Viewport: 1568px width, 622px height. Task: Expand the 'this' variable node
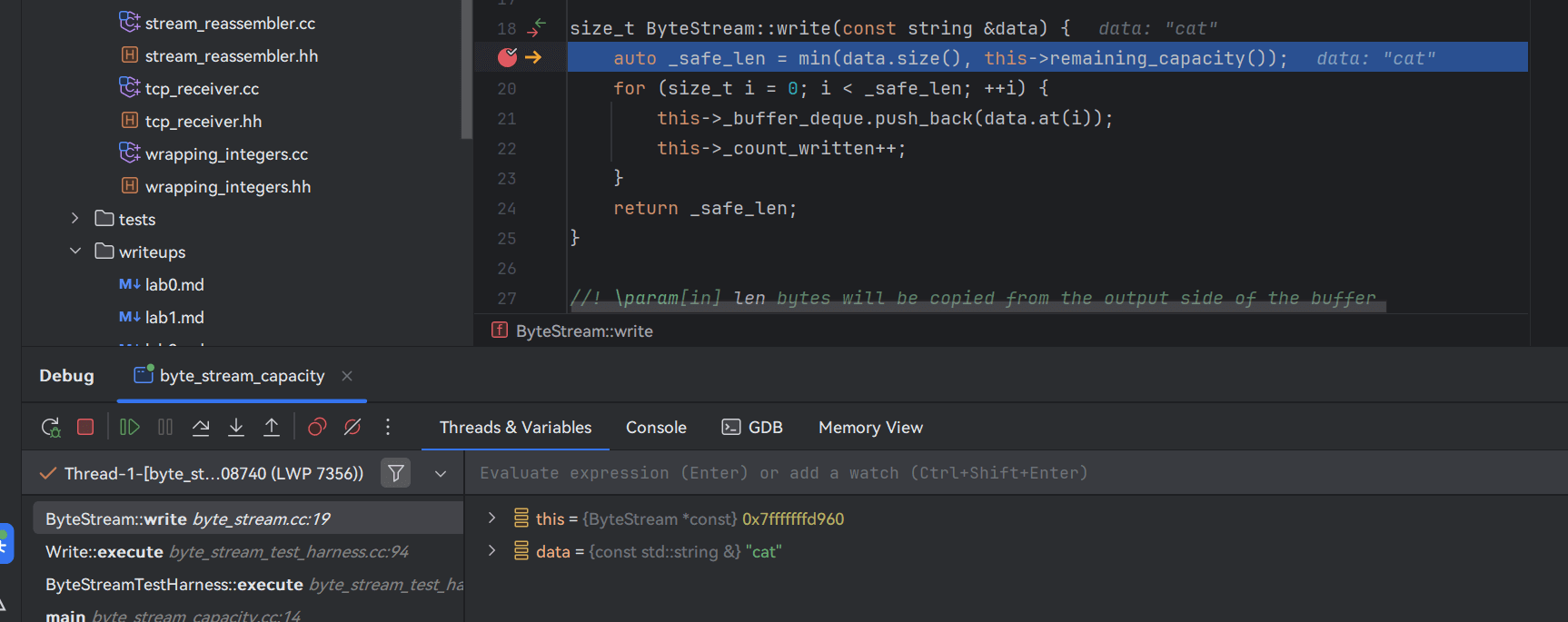click(491, 518)
